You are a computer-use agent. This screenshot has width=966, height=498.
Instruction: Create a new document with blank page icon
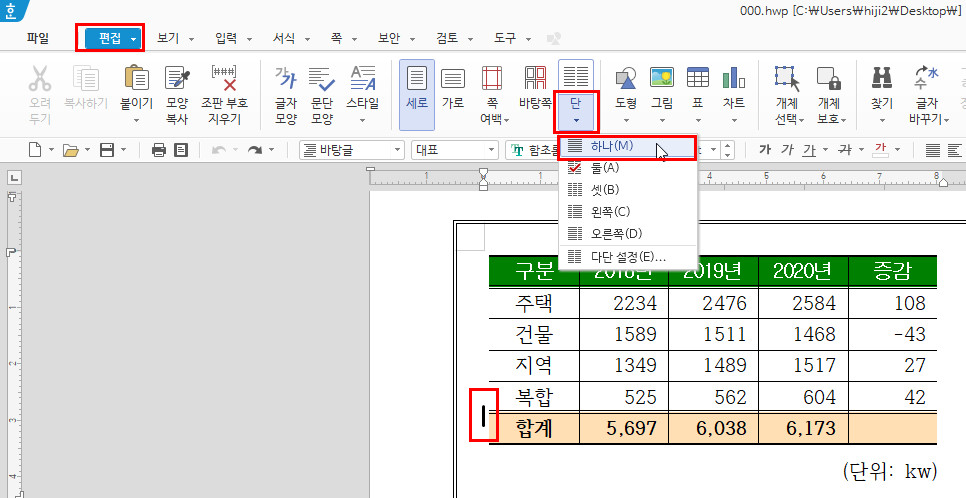(36, 150)
